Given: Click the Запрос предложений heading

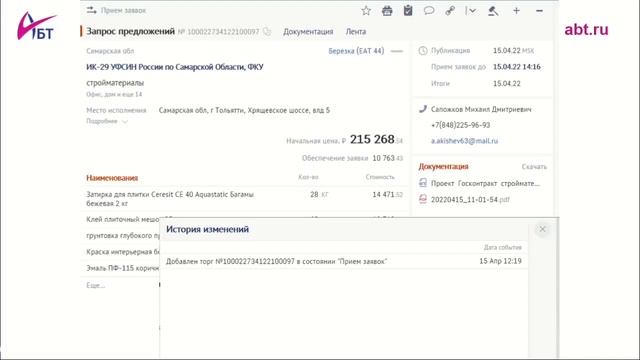Looking at the screenshot, I should tap(130, 31).
